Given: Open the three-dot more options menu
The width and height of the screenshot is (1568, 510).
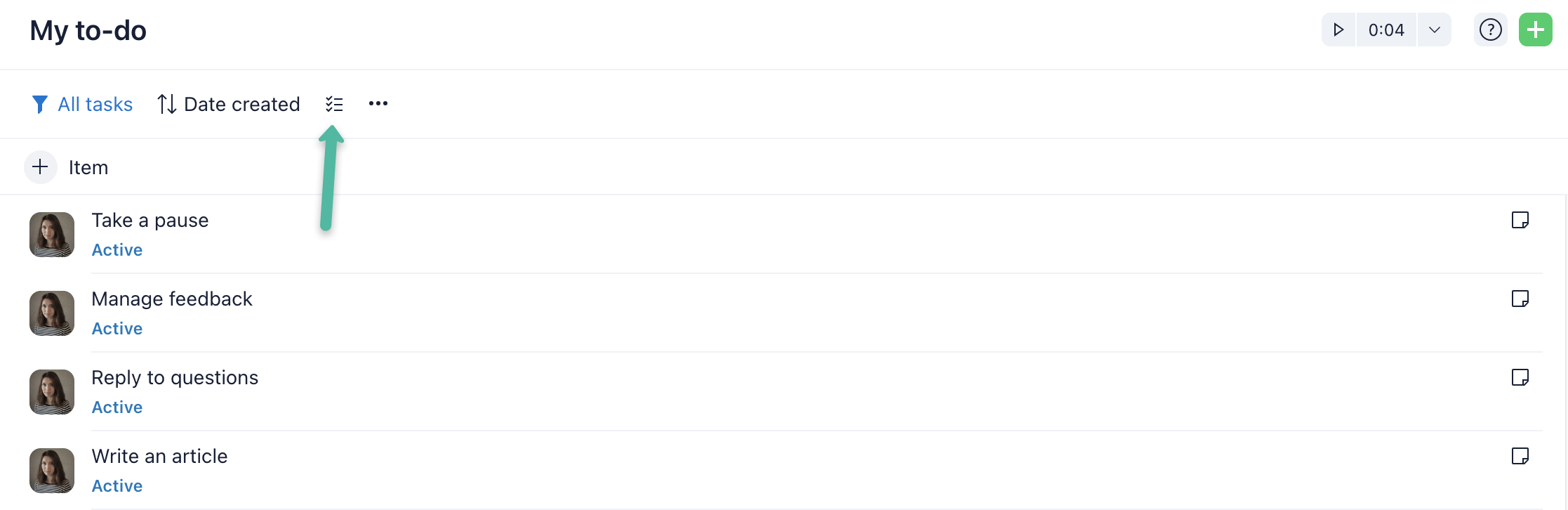Looking at the screenshot, I should coord(378,104).
